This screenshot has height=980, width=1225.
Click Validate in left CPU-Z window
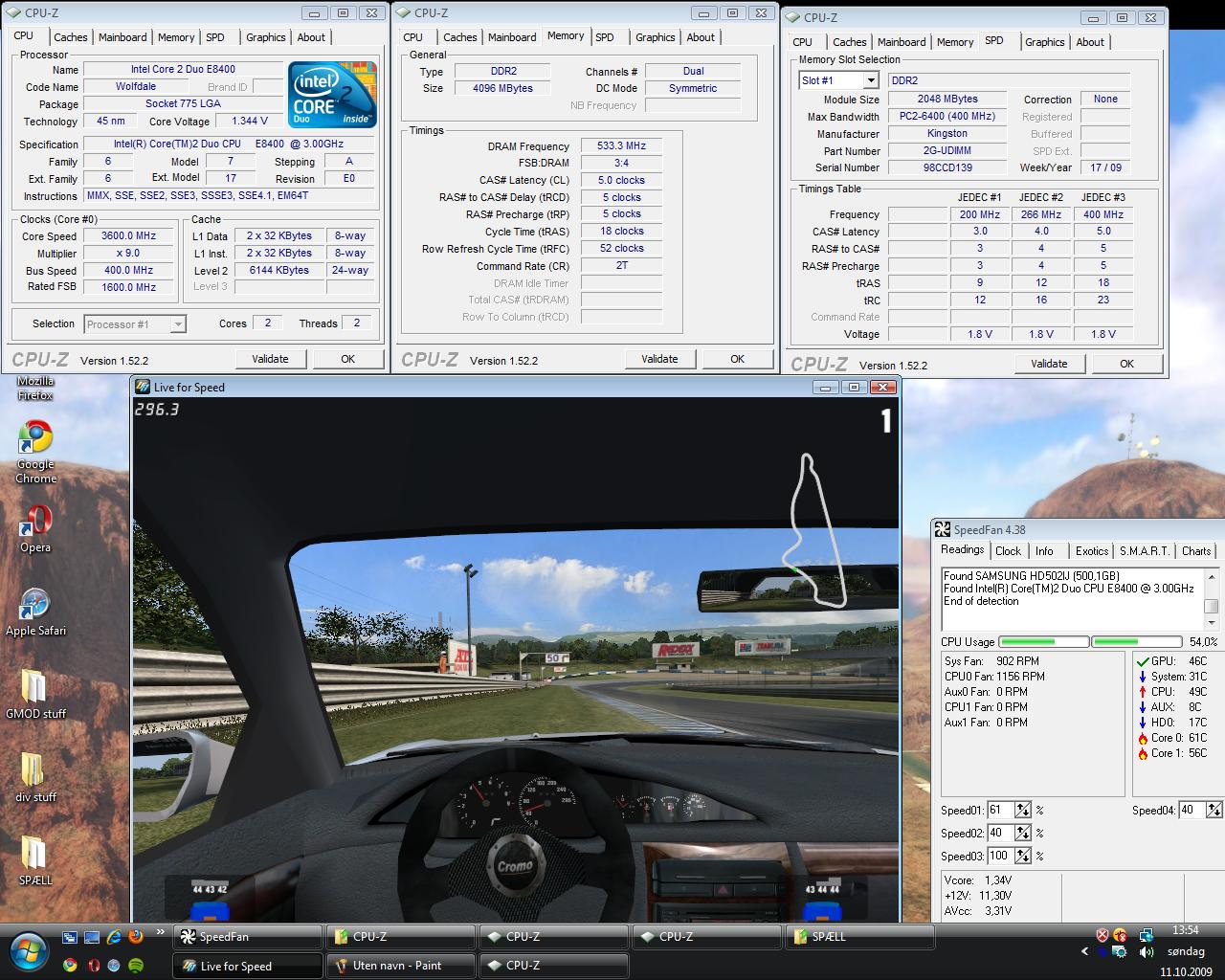[270, 359]
